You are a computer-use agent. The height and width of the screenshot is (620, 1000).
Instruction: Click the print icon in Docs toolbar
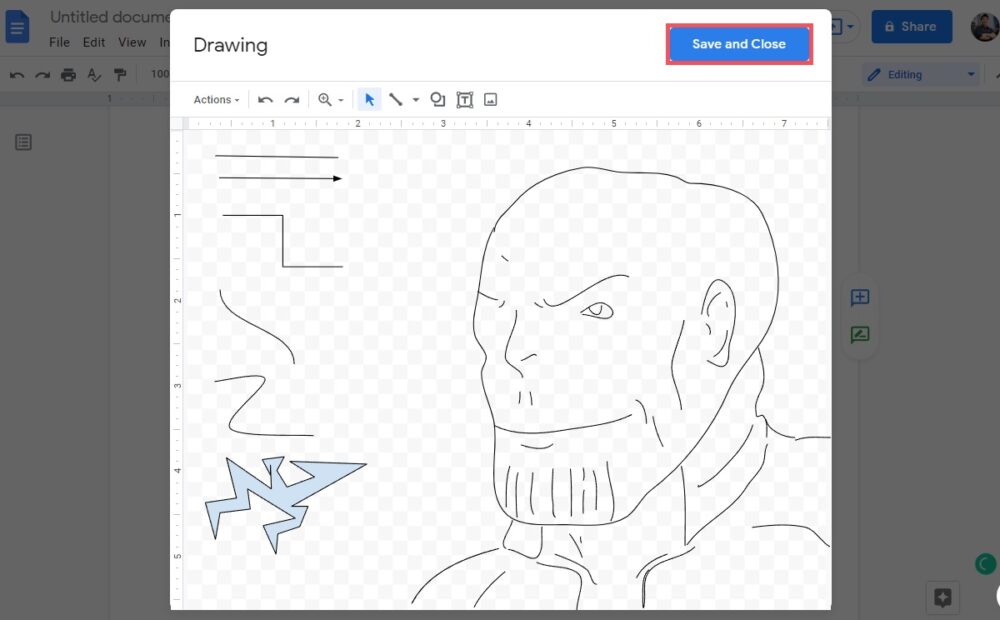pyautogui.click(x=68, y=74)
